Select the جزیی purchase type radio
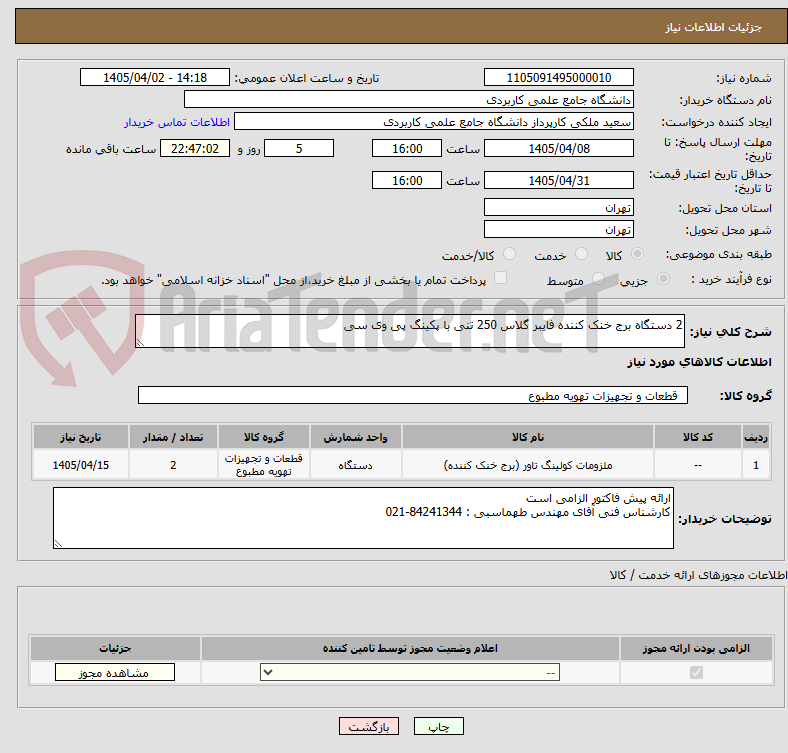 [663, 278]
